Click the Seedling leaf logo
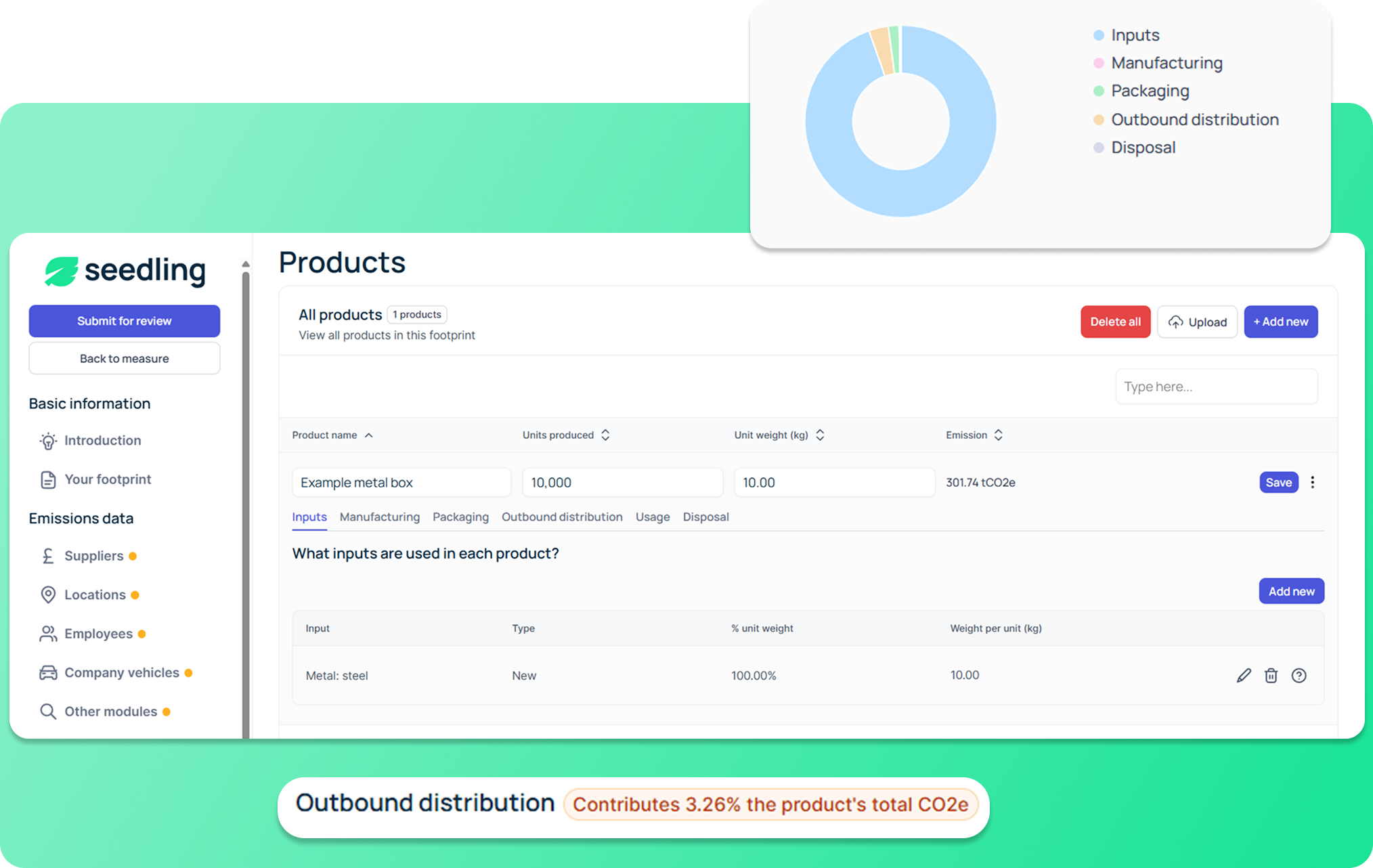 click(x=62, y=271)
